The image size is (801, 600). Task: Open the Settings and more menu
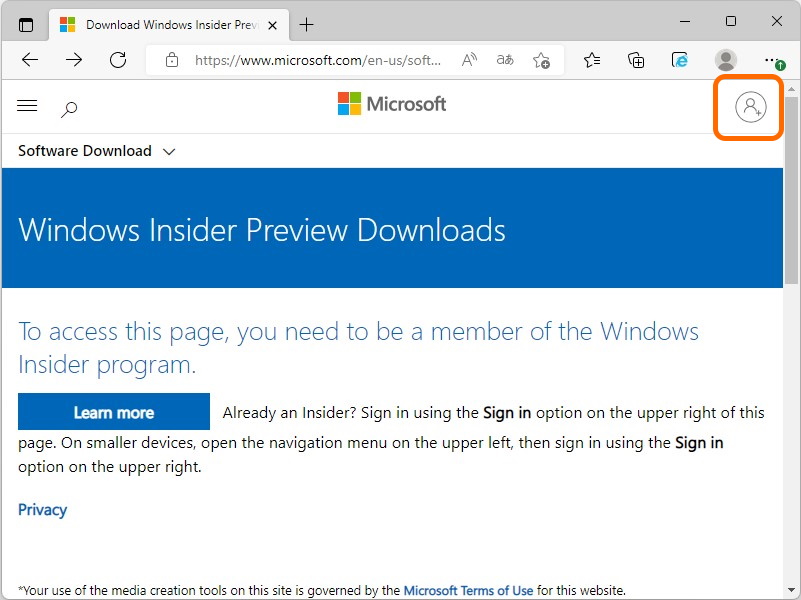tap(772, 60)
